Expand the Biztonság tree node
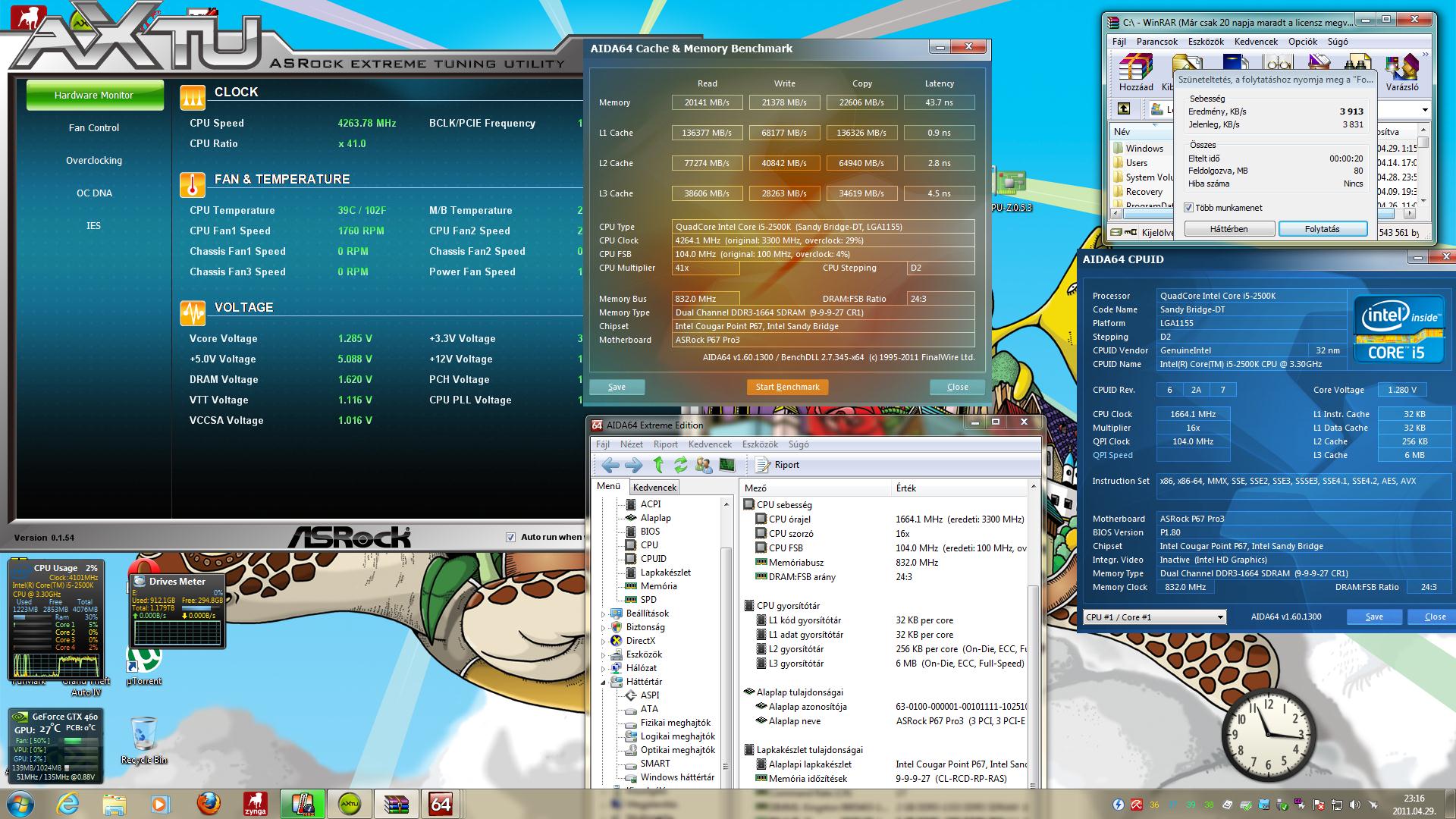 coord(604,627)
